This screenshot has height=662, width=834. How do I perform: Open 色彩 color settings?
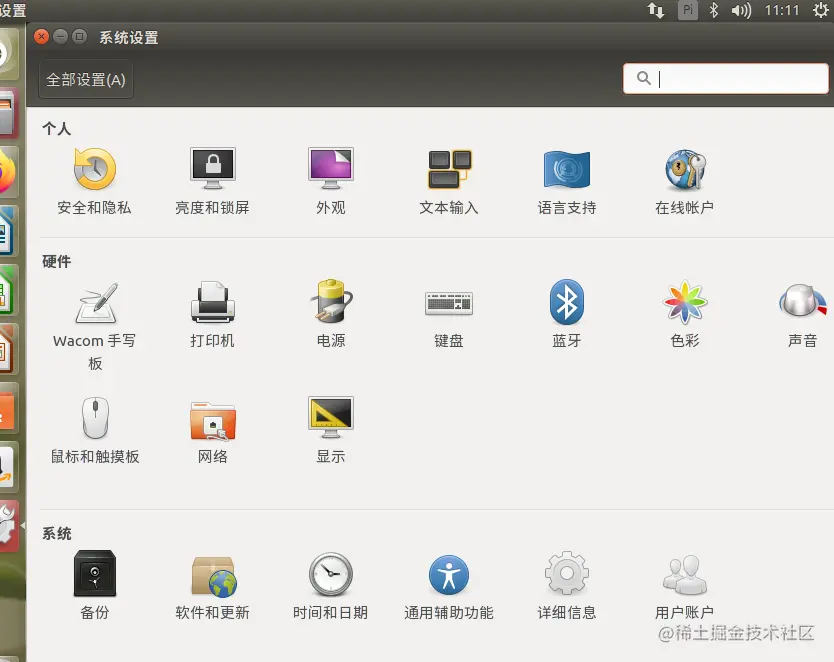pyautogui.click(x=685, y=314)
